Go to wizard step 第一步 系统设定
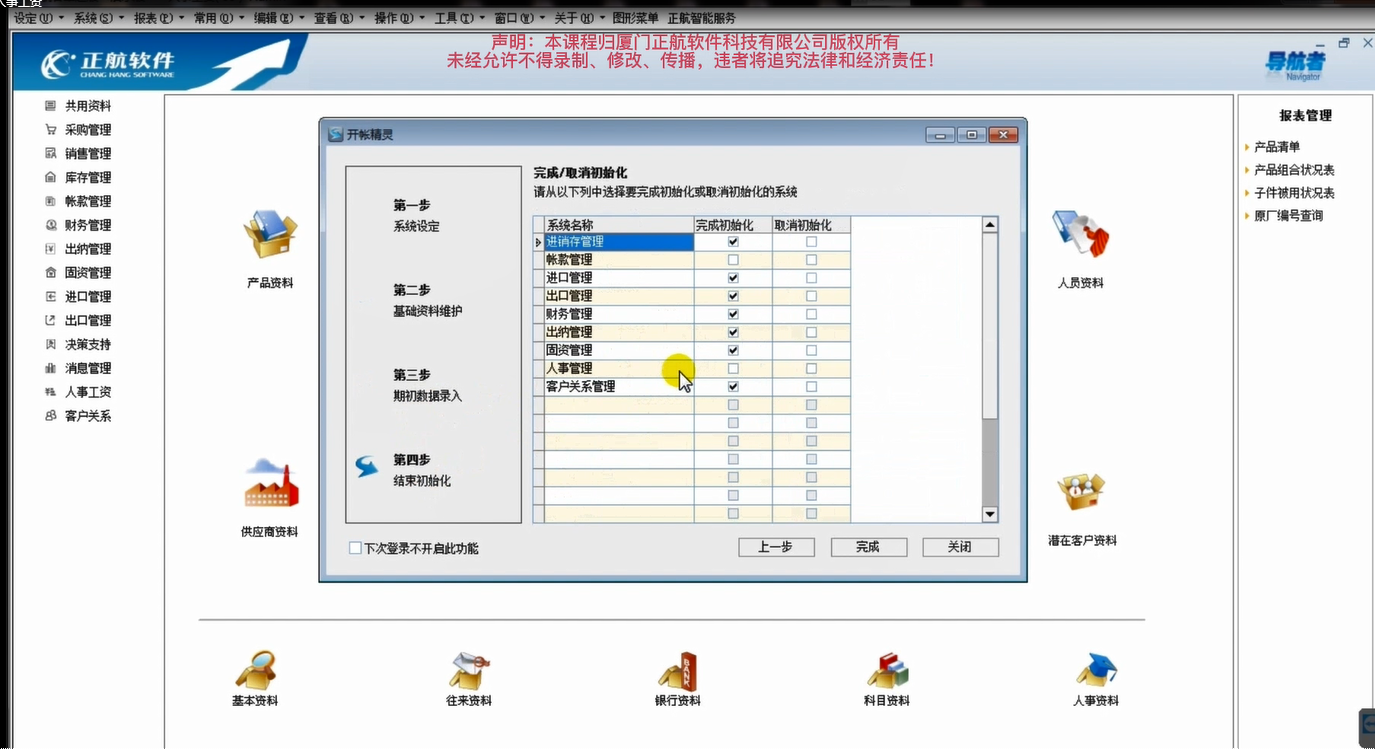The width and height of the screenshot is (1375, 749). pos(416,215)
